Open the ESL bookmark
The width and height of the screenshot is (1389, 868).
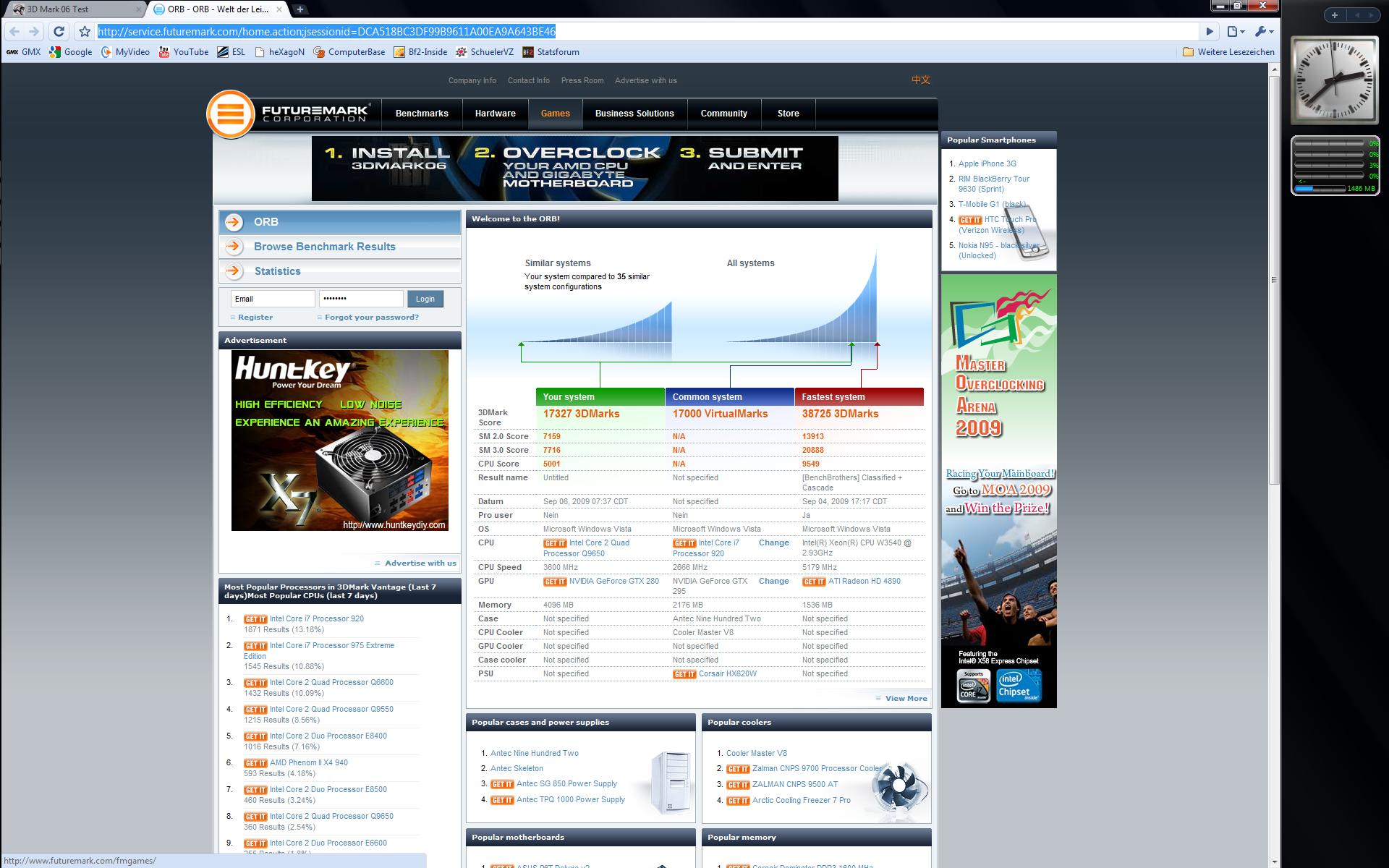(x=231, y=52)
